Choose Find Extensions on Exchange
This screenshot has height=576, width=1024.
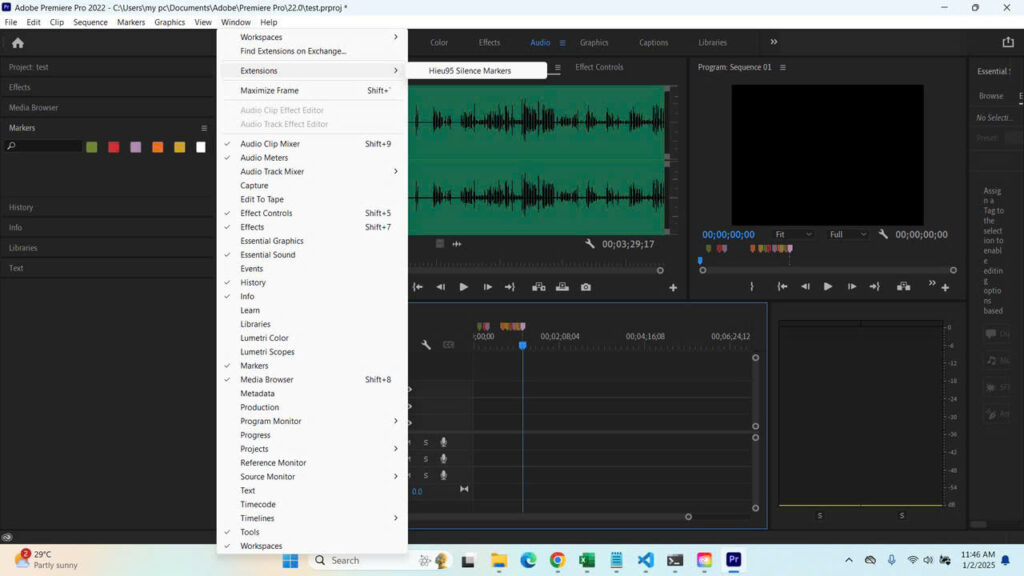pos(293,51)
